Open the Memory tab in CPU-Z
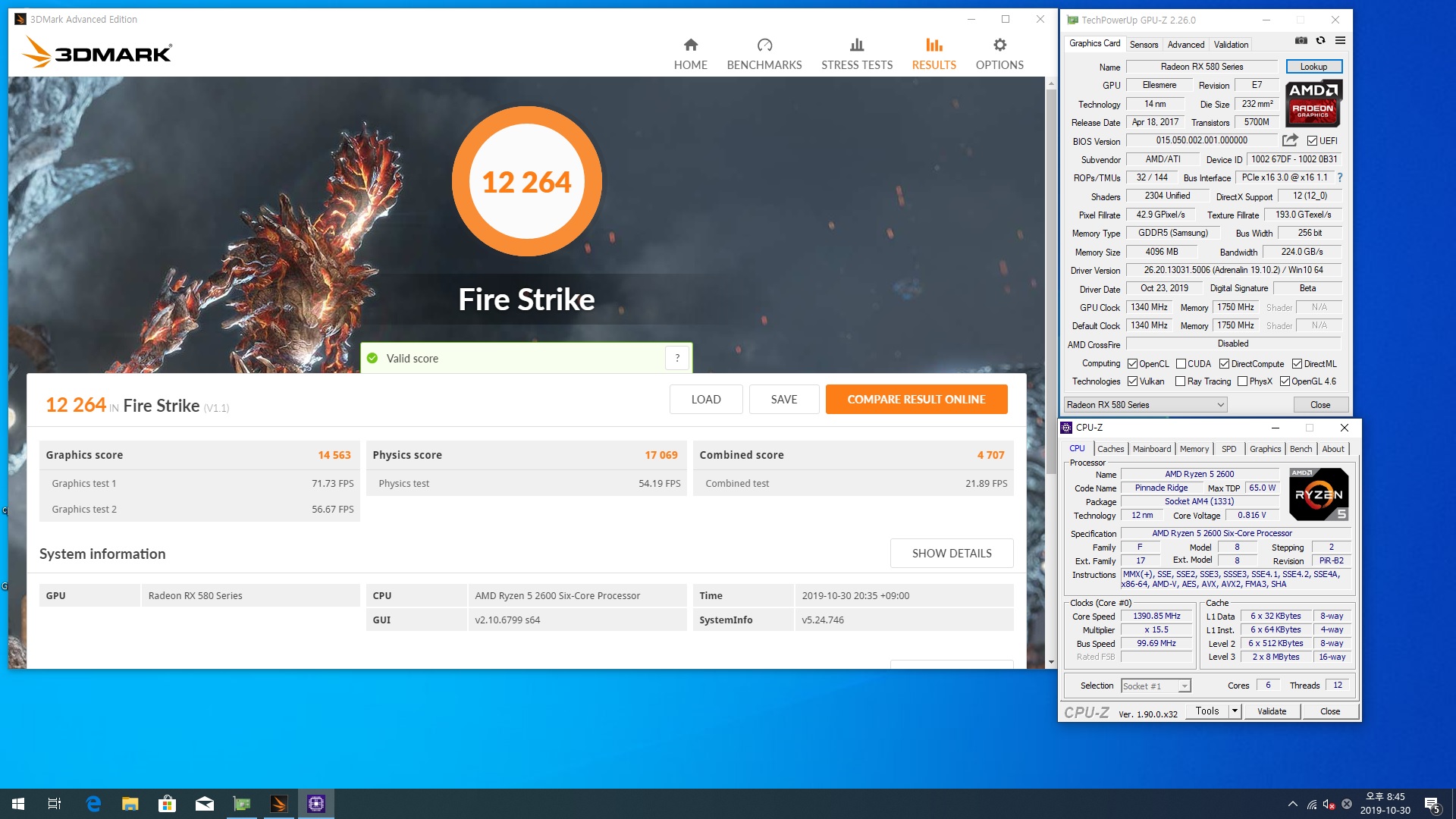Image resolution: width=1456 pixels, height=819 pixels. pos(1194,449)
